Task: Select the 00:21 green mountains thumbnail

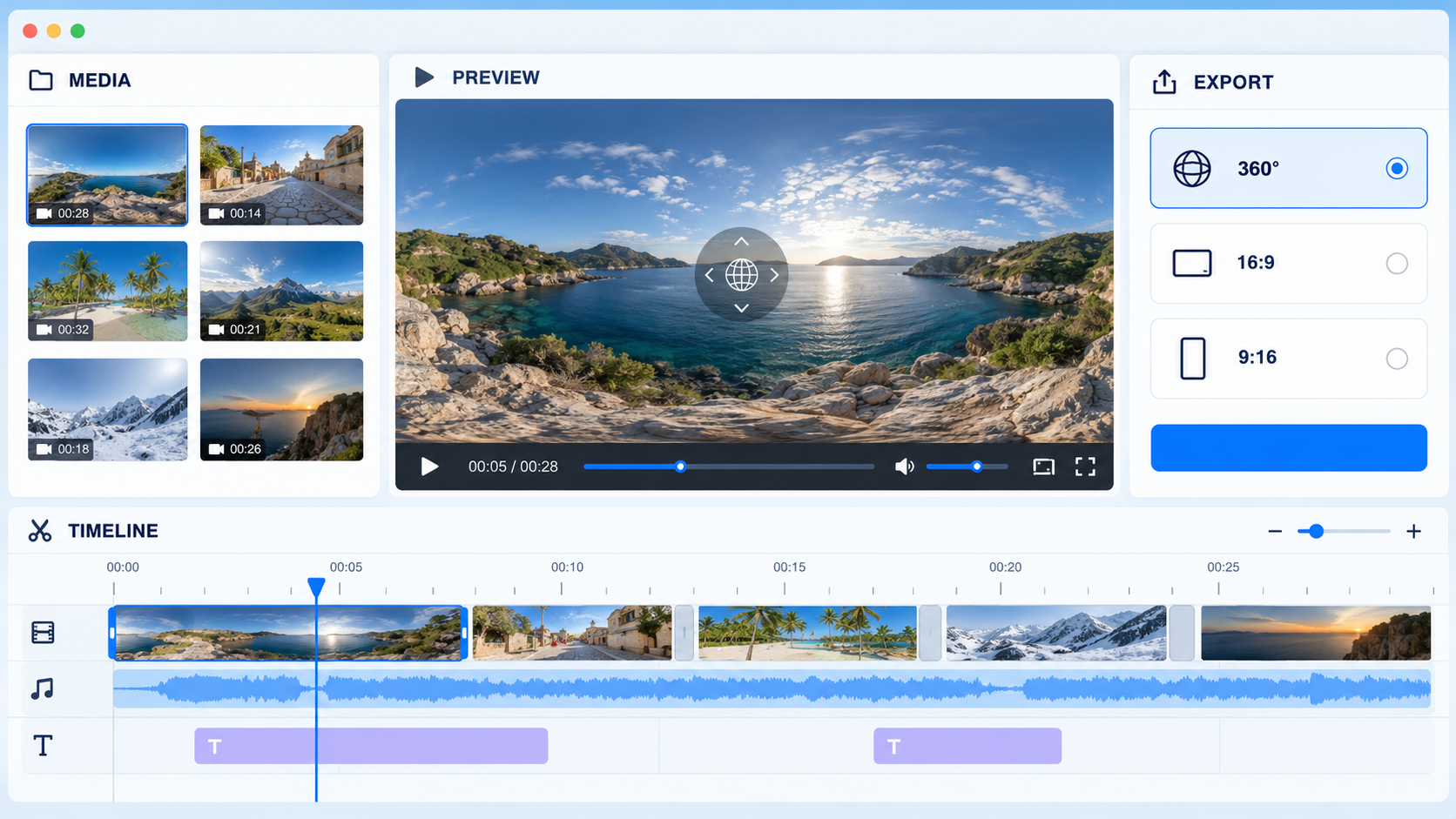Action: coord(281,291)
